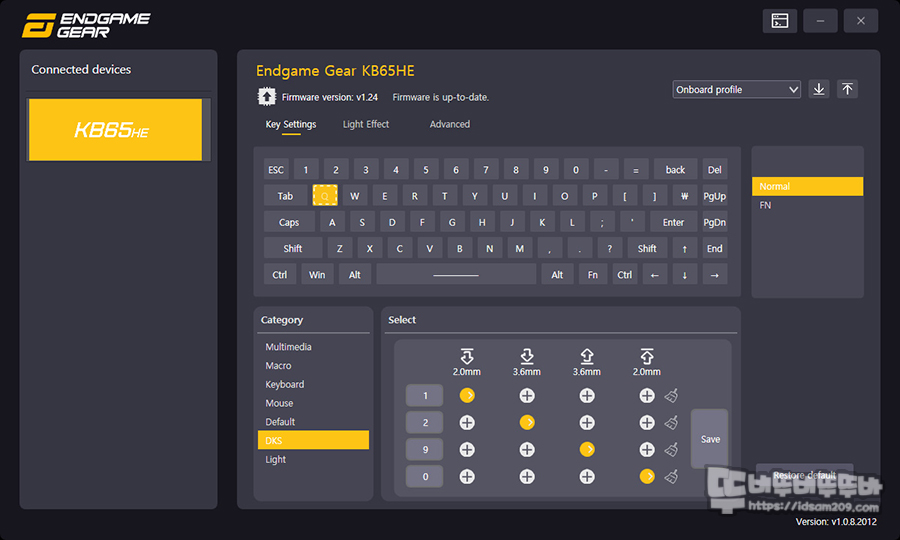The height and width of the screenshot is (540, 900).
Task: Select the PgUp key on virtual keyboard
Action: pyautogui.click(x=715, y=196)
